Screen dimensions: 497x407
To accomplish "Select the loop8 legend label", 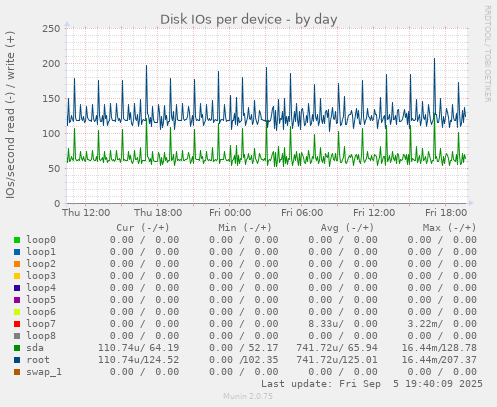I will [x=41, y=336].
